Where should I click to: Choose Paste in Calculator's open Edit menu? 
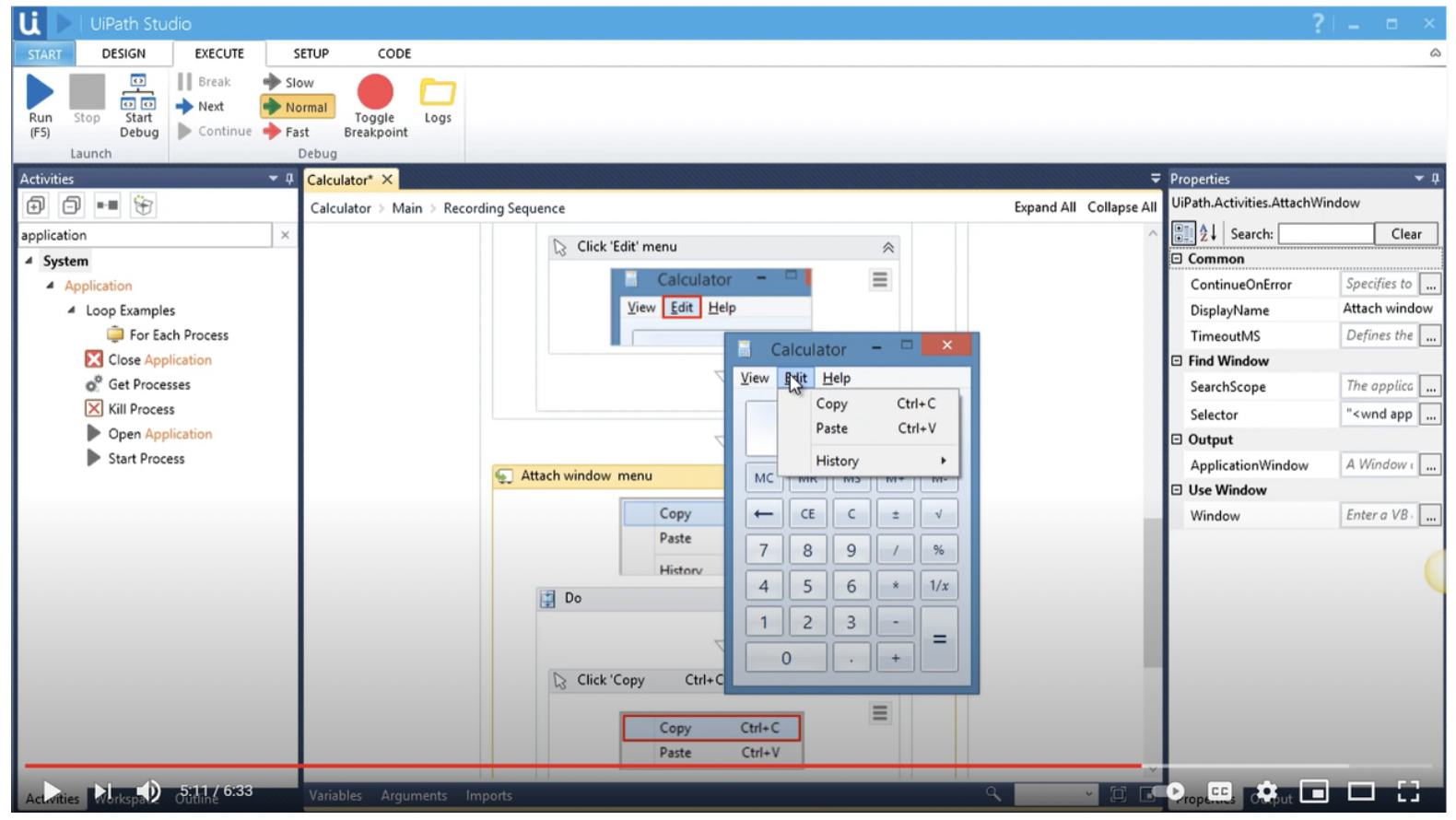point(870,428)
